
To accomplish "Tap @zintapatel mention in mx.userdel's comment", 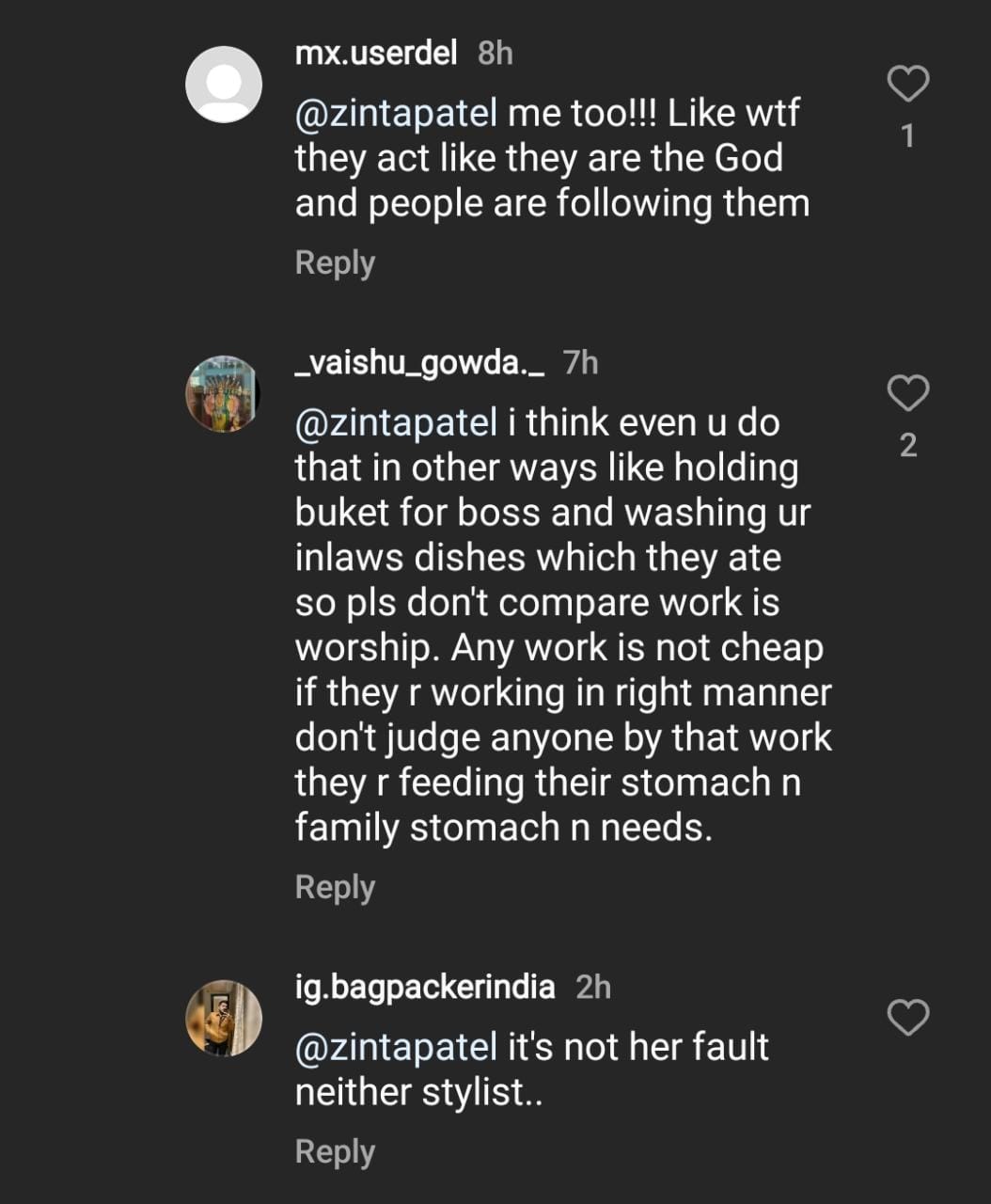I will (396, 114).
